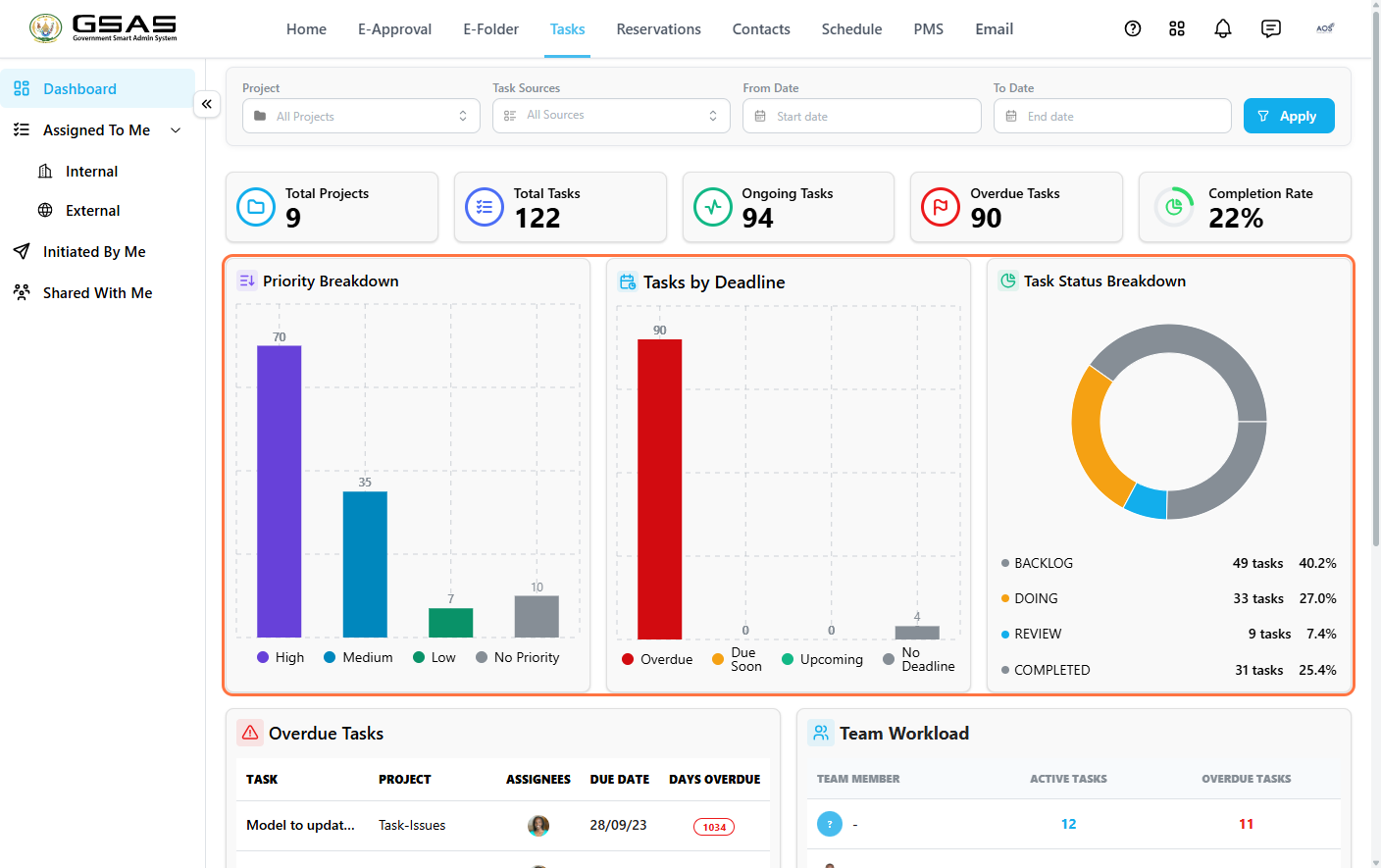Toggle the Overdue deadline legend item
This screenshot has width=1381, height=868.
[657, 659]
